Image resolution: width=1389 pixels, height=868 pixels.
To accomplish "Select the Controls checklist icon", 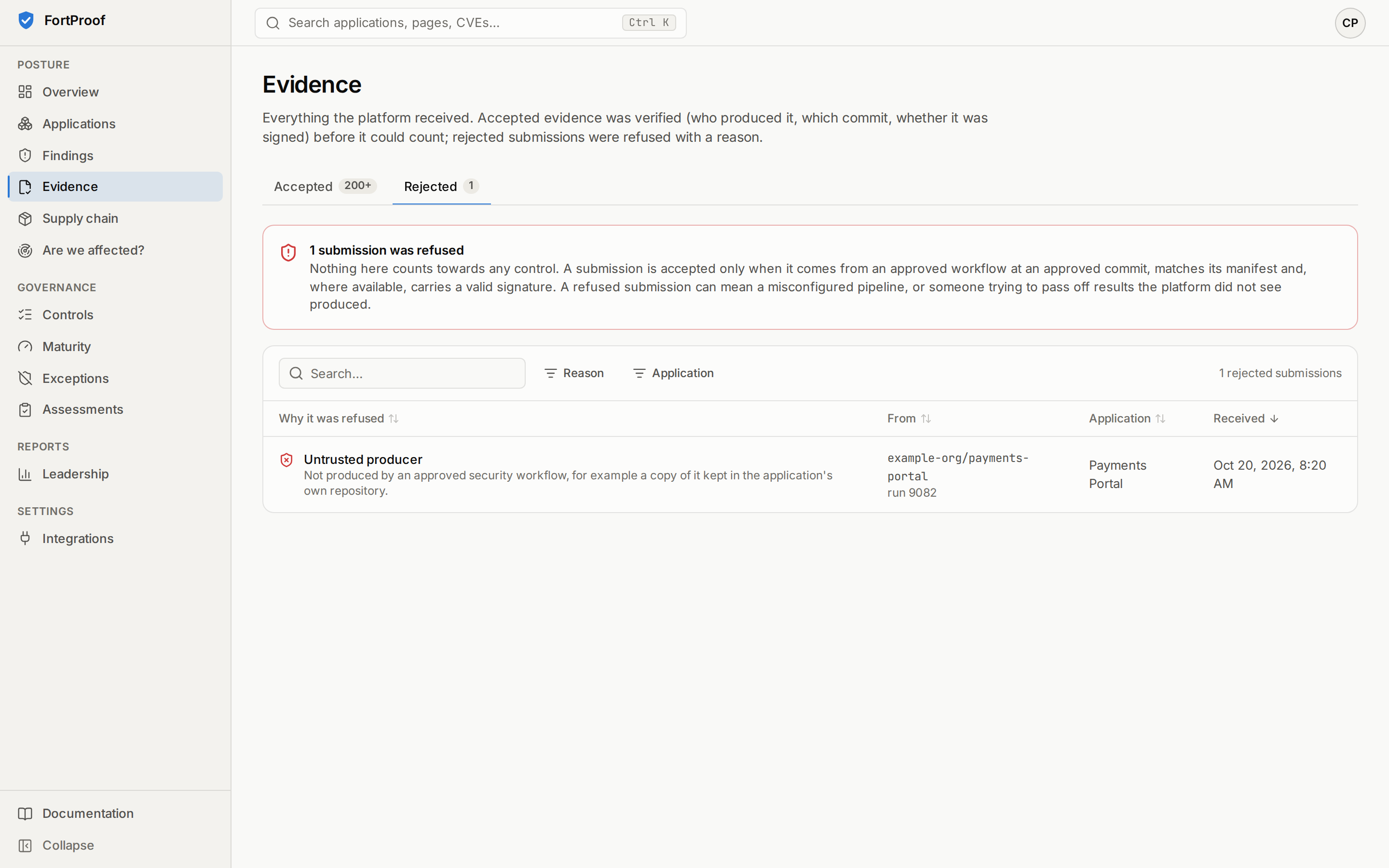I will 25,314.
